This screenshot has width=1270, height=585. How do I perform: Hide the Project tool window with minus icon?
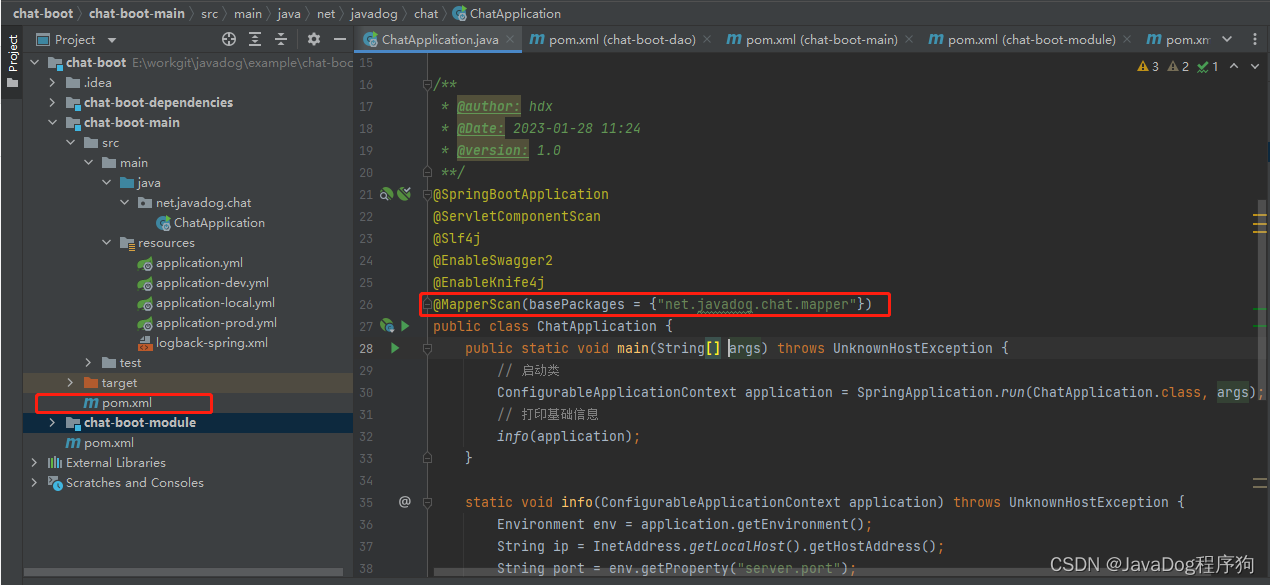pyautogui.click(x=340, y=39)
